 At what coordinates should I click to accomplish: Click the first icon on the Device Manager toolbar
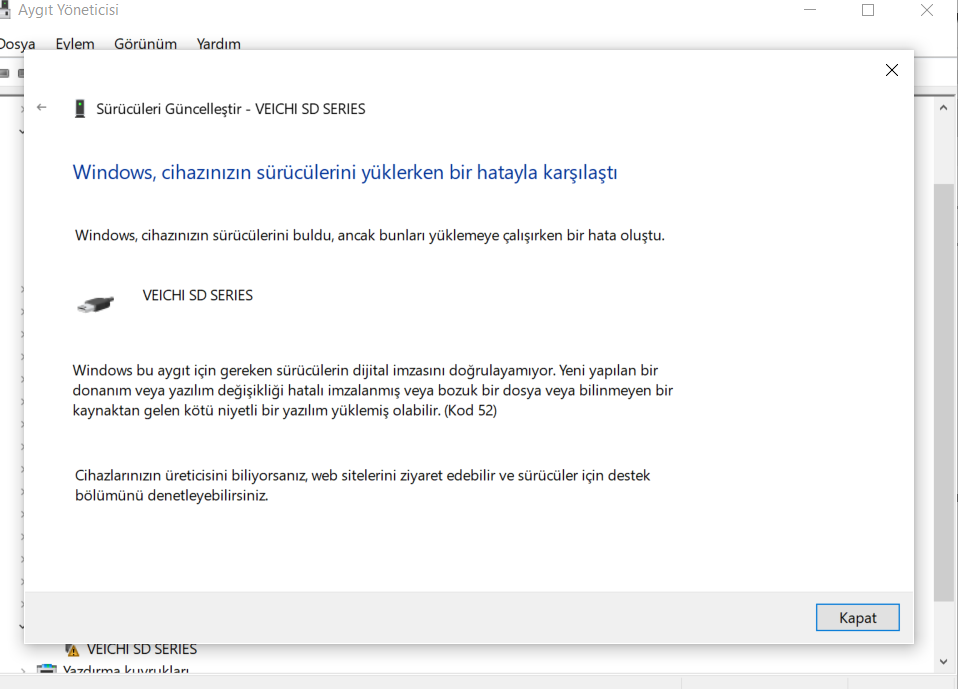5,72
